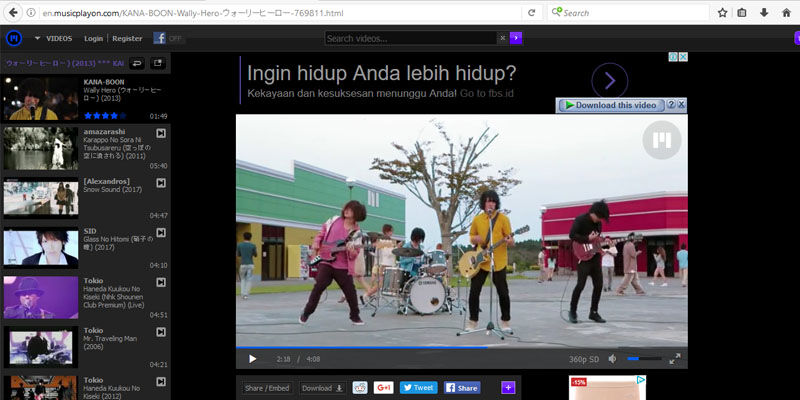
Task: Add video with purple plus button
Action: click(x=508, y=388)
